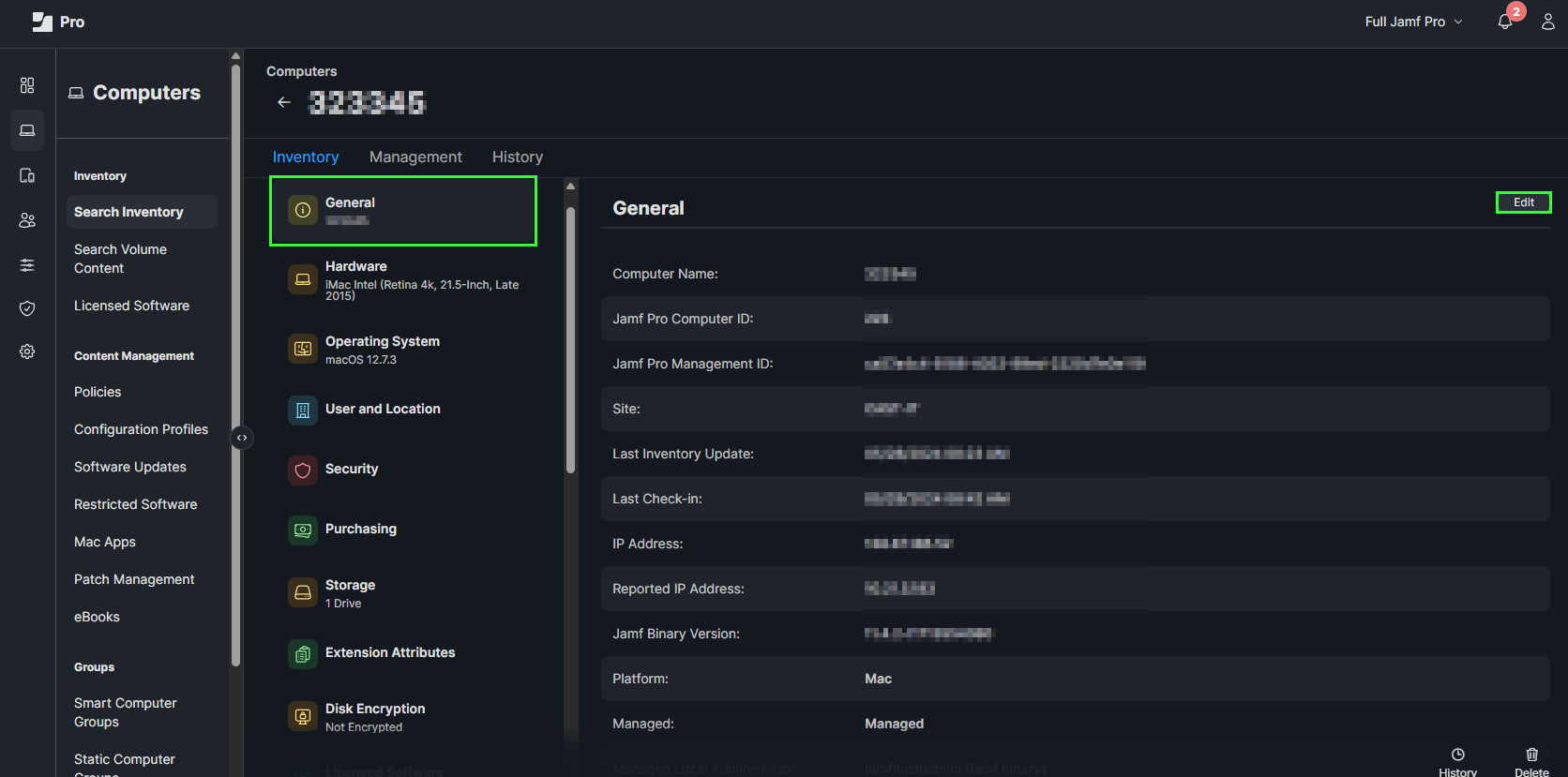Open the Dashboard icon in left rail

point(27,85)
